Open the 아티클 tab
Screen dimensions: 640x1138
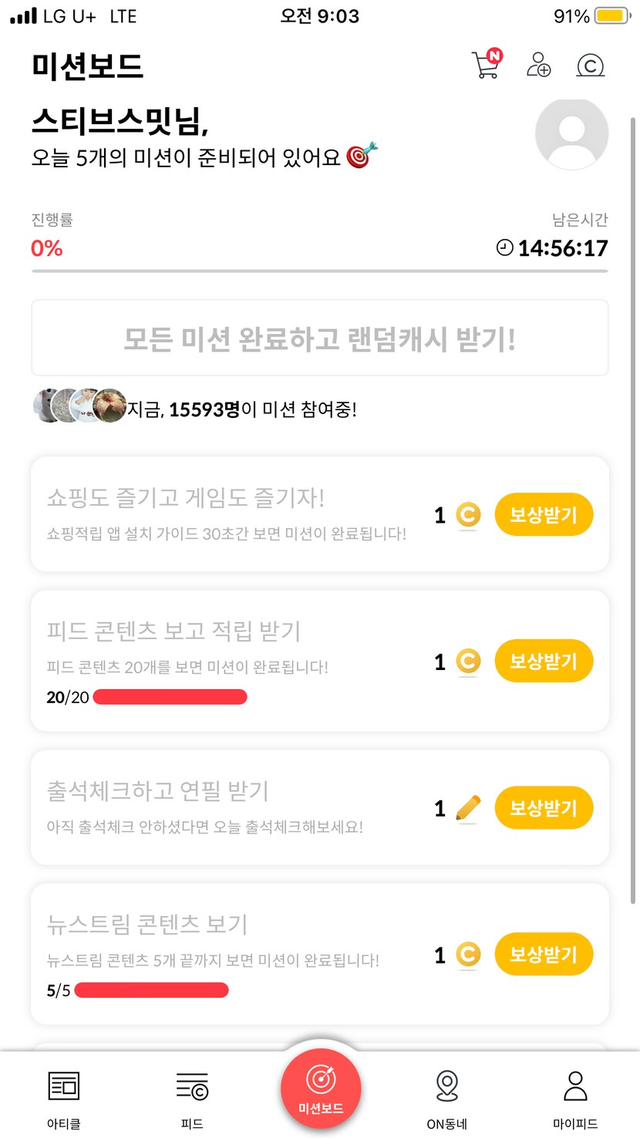click(x=63, y=1096)
